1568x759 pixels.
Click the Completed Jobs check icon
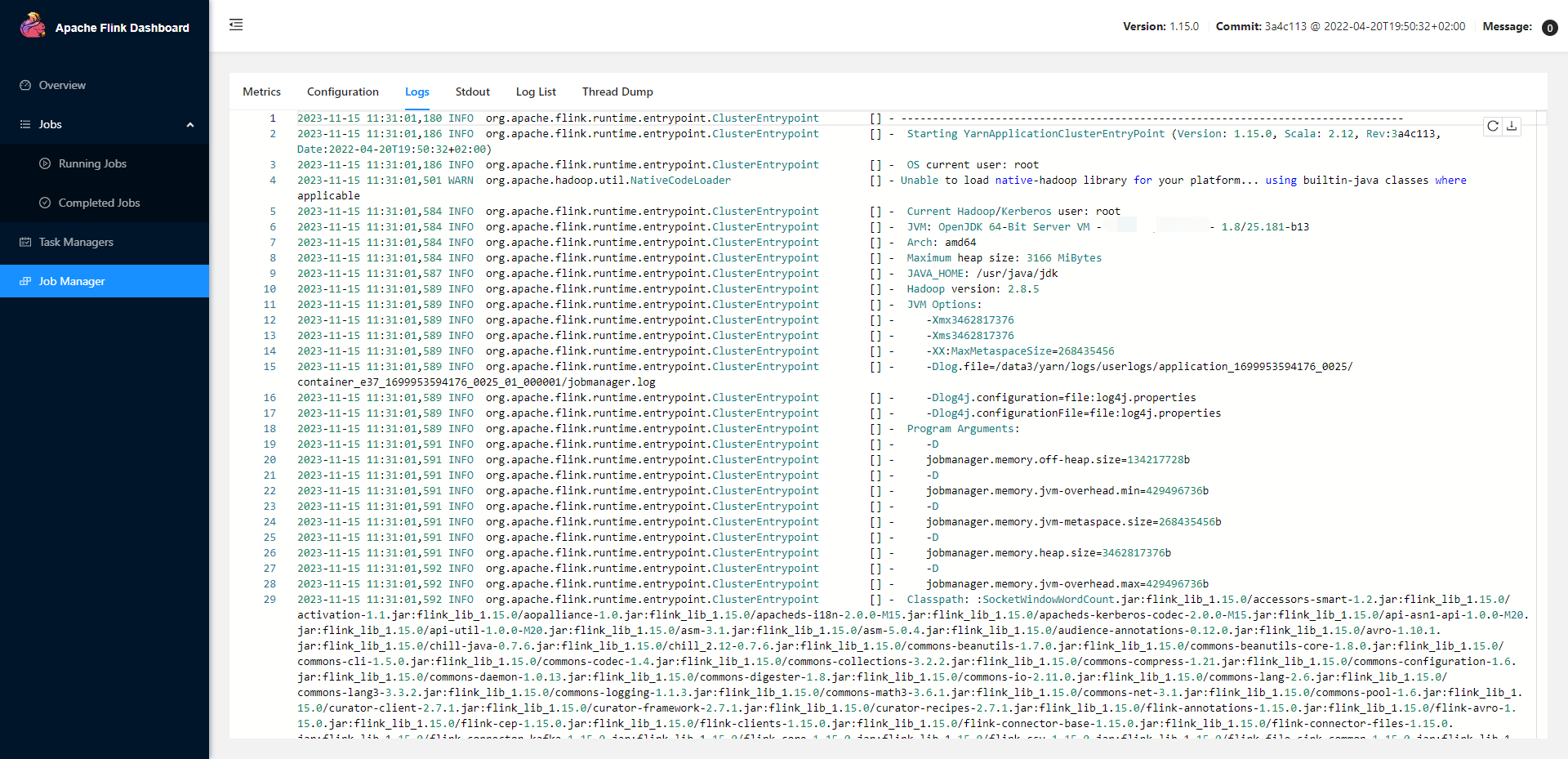coord(45,203)
